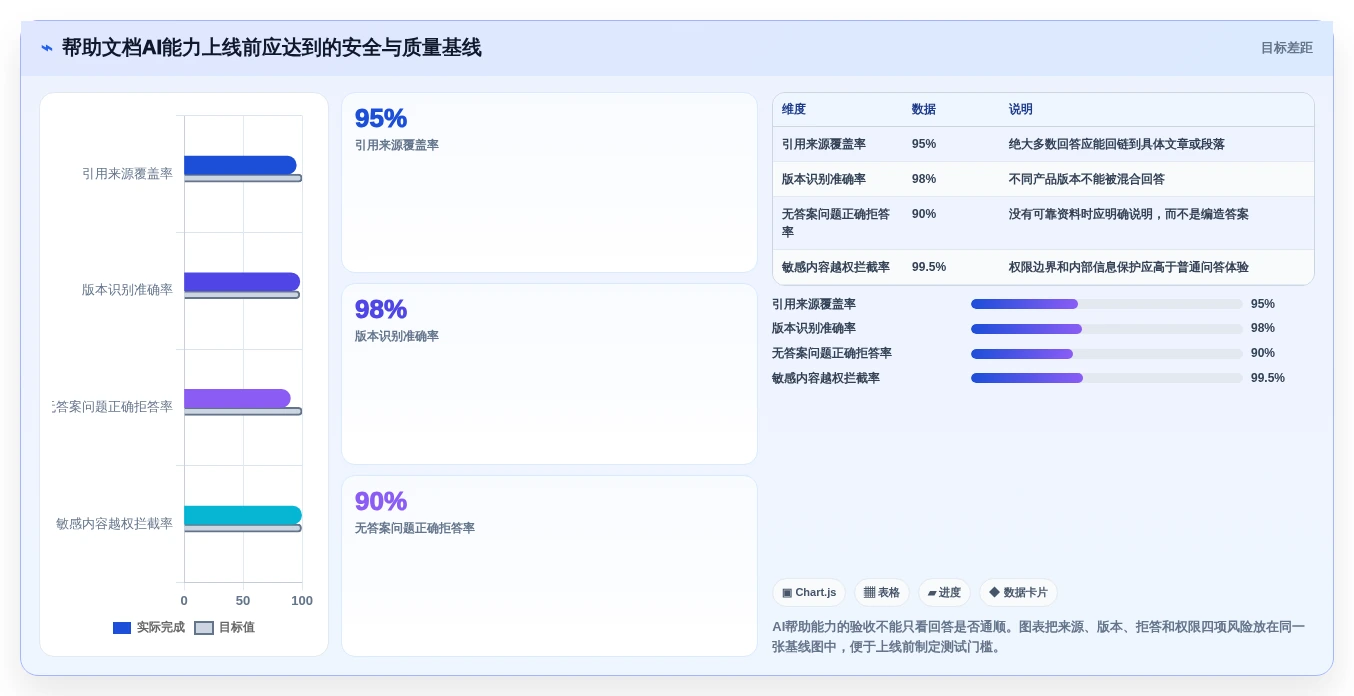This screenshot has height=696, width=1354.
Task: Open the 95% 引用来源覆盖率 stat card
Action: tap(549, 182)
